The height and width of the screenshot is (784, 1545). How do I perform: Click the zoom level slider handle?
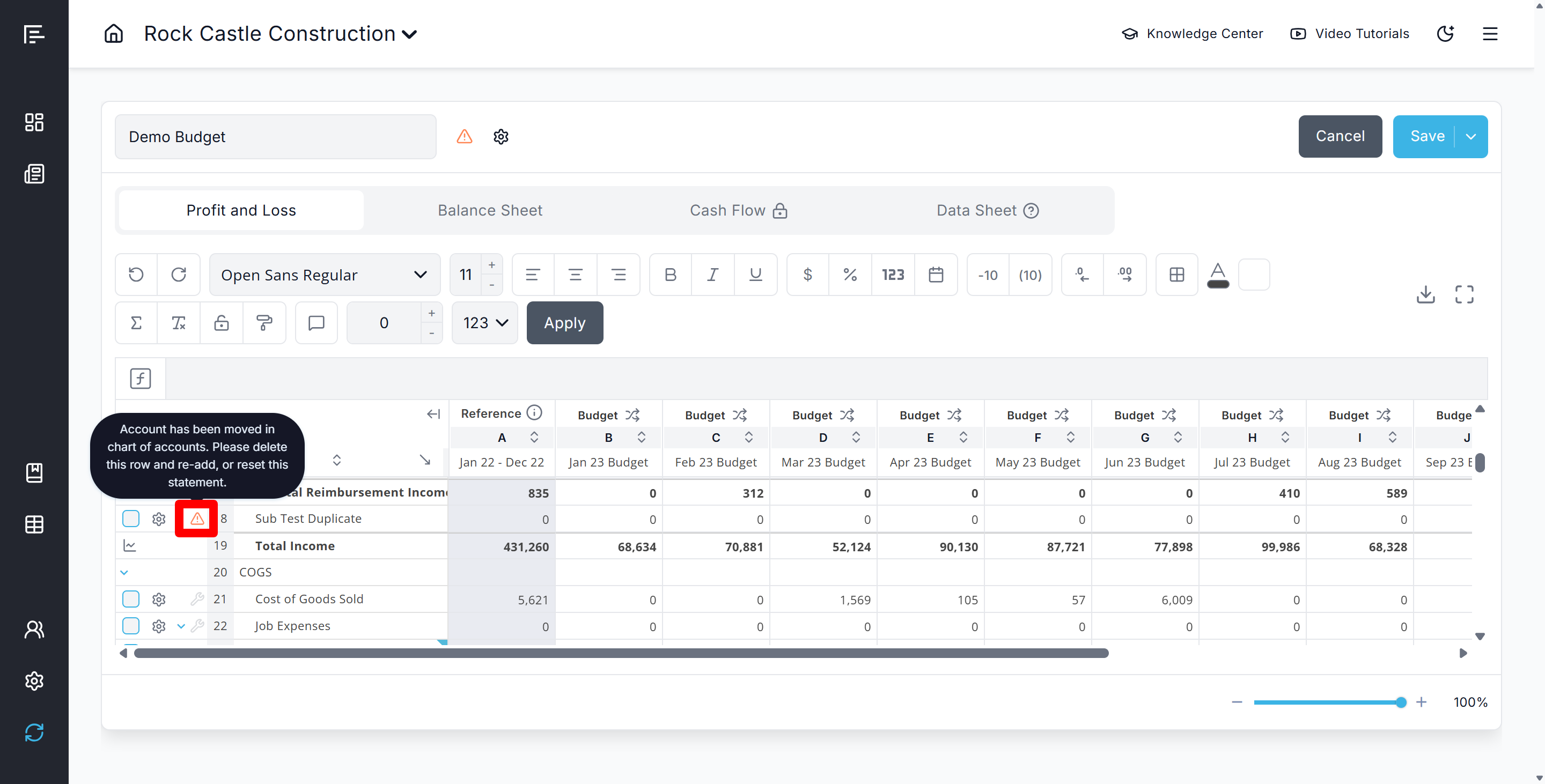(1401, 702)
